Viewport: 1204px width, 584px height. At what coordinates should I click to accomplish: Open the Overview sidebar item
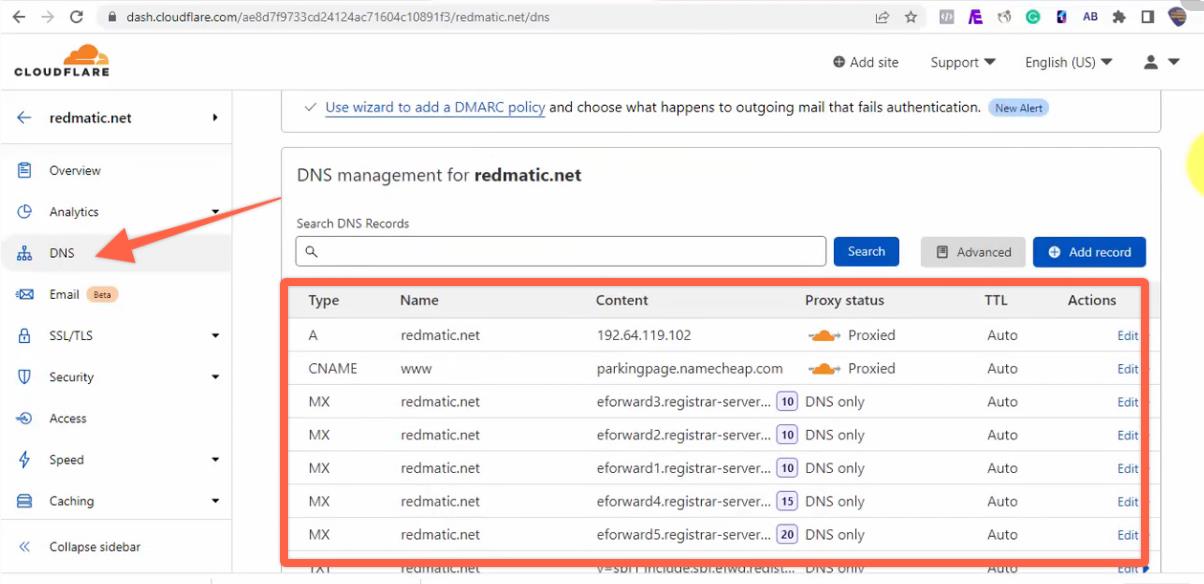116,170
